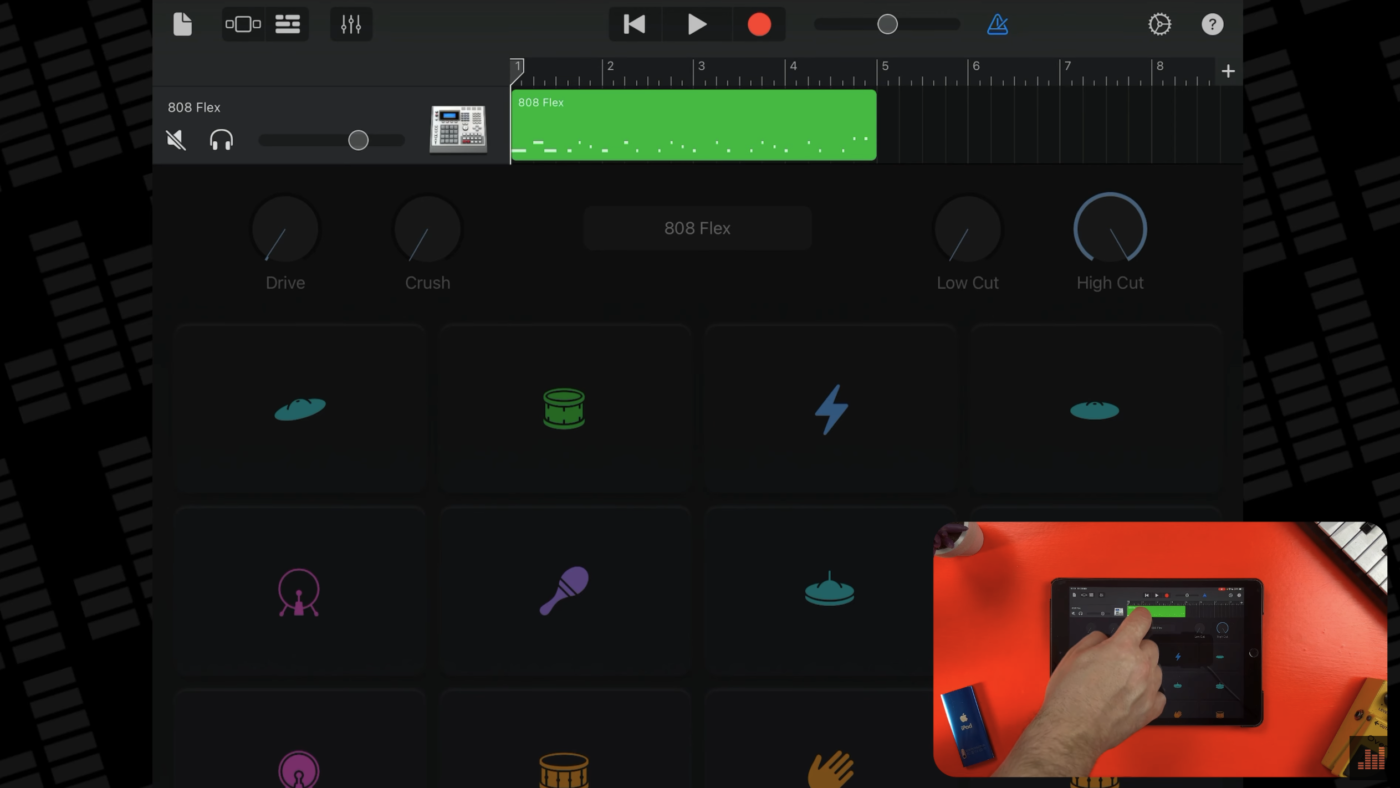Solo the 808 Flex track with headphones
The height and width of the screenshot is (788, 1400).
(x=221, y=140)
